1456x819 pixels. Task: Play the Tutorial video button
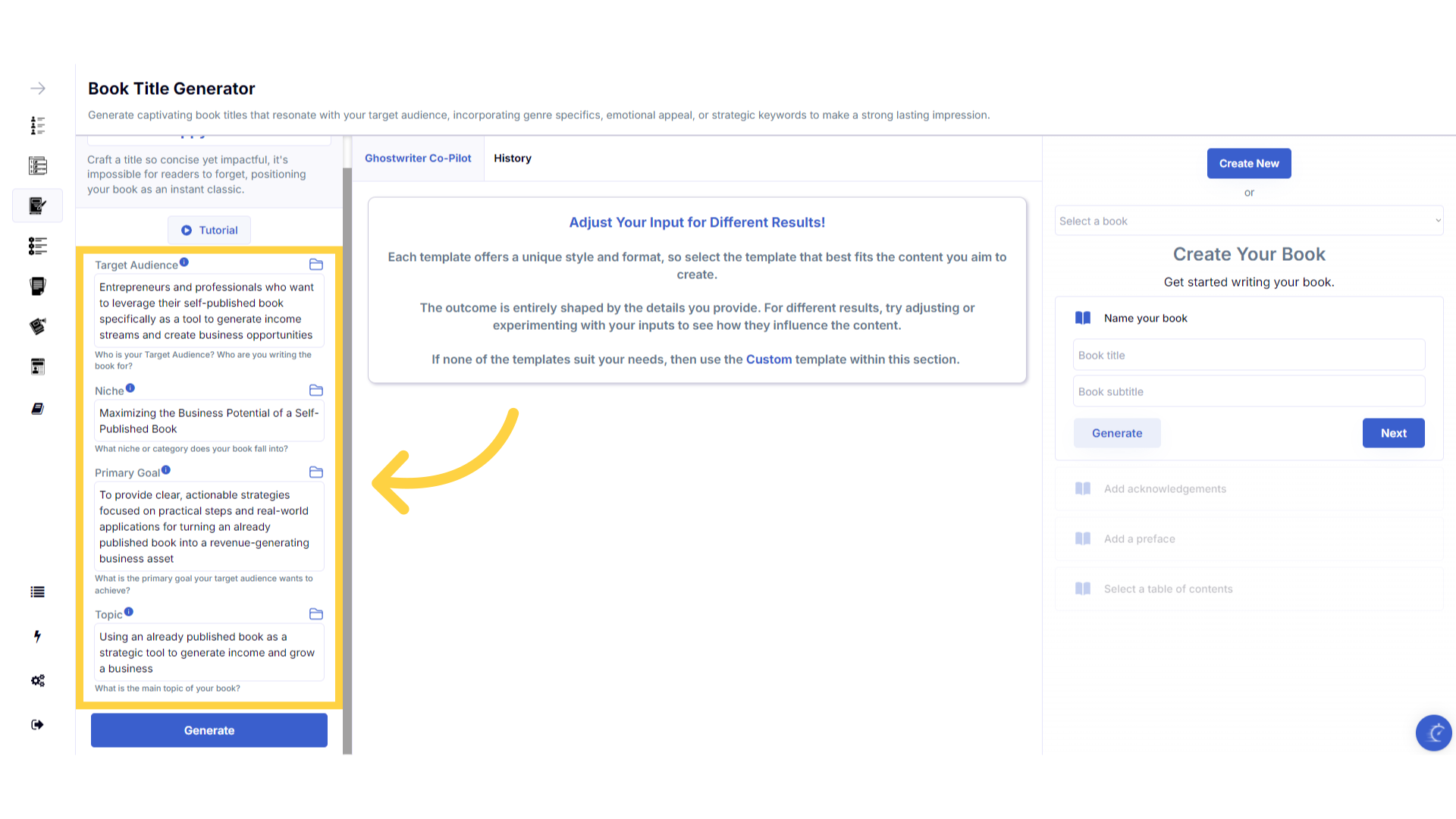209,231
